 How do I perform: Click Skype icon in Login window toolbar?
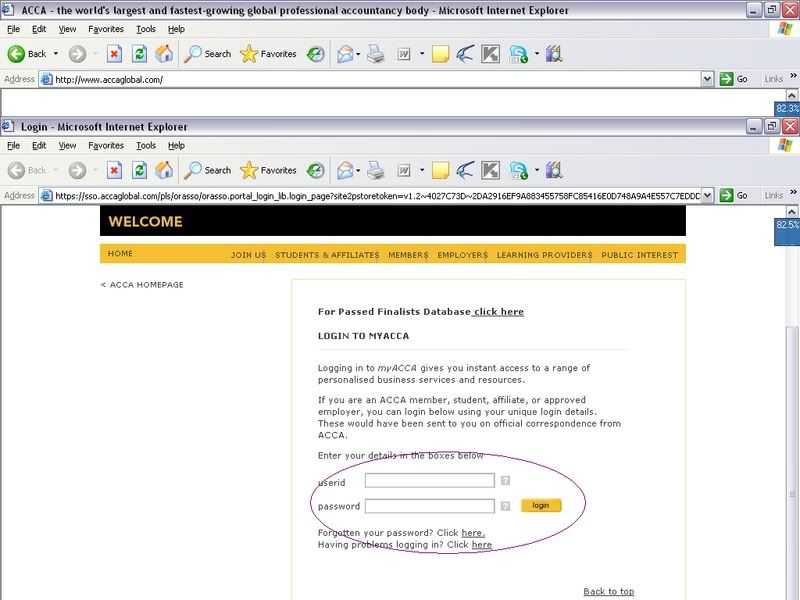point(519,170)
